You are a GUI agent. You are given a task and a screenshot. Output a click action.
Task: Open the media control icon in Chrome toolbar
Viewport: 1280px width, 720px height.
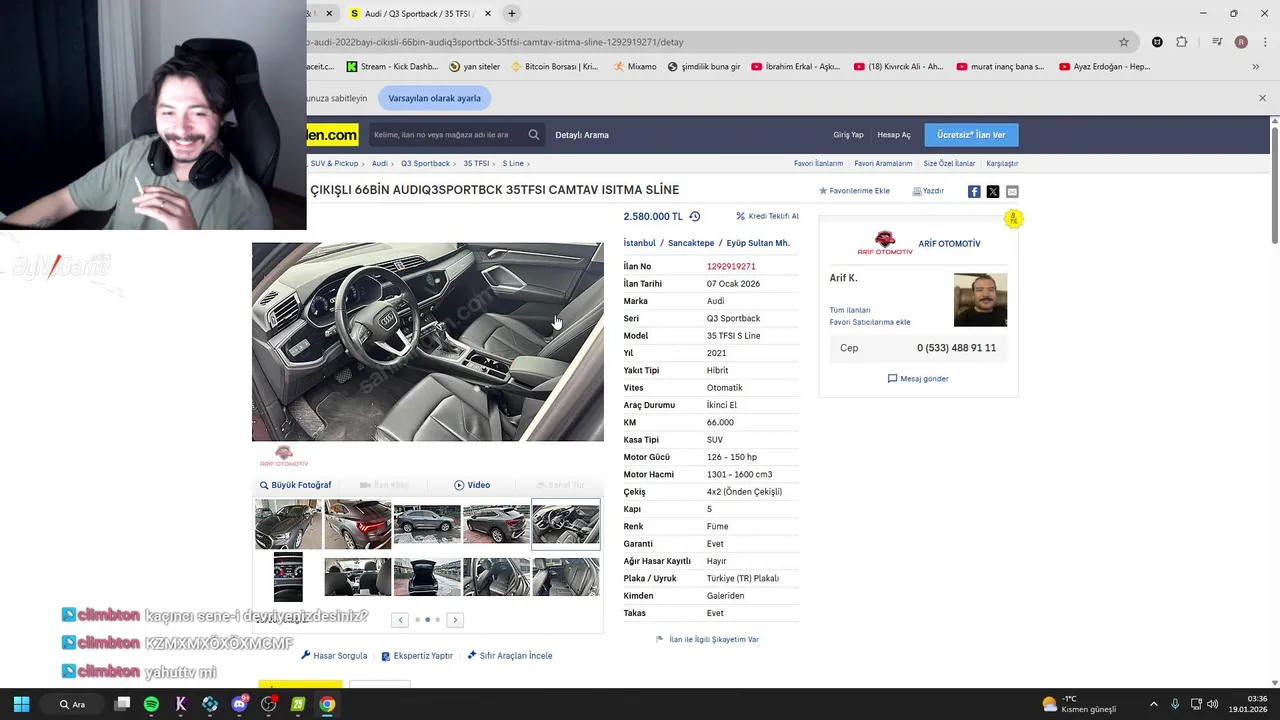1217,42
